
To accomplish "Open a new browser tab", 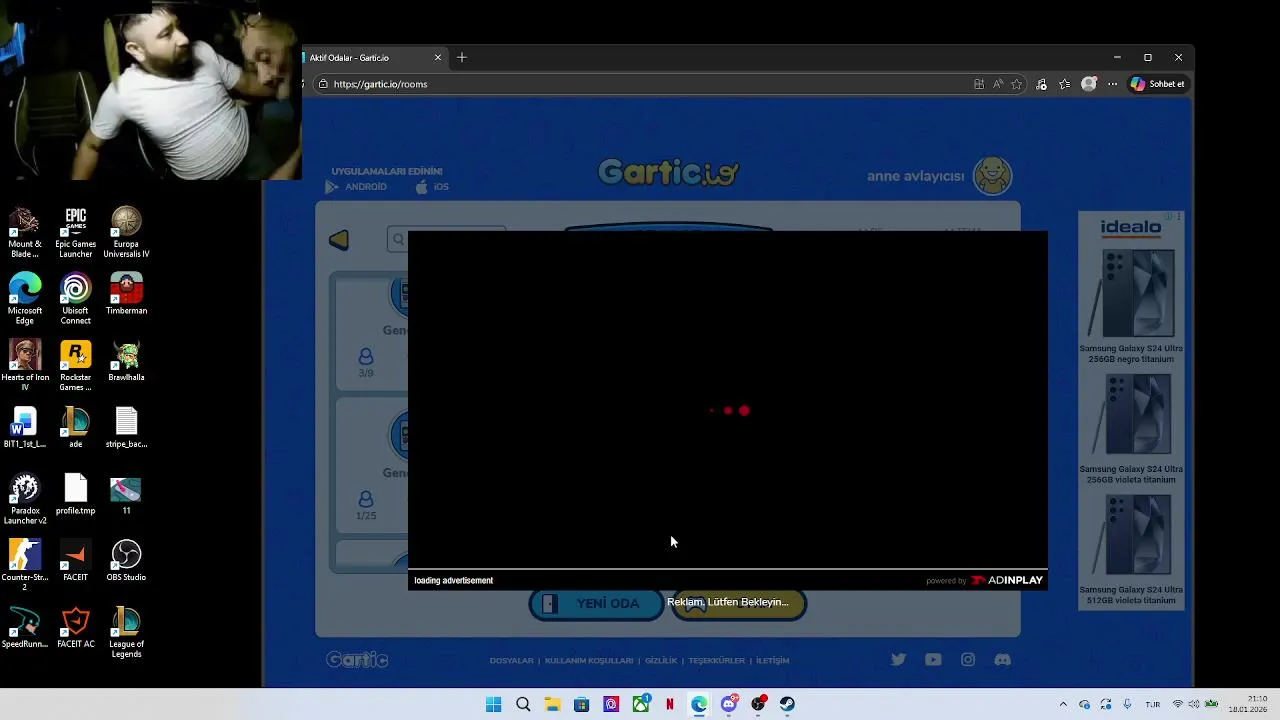I will click(x=462, y=57).
